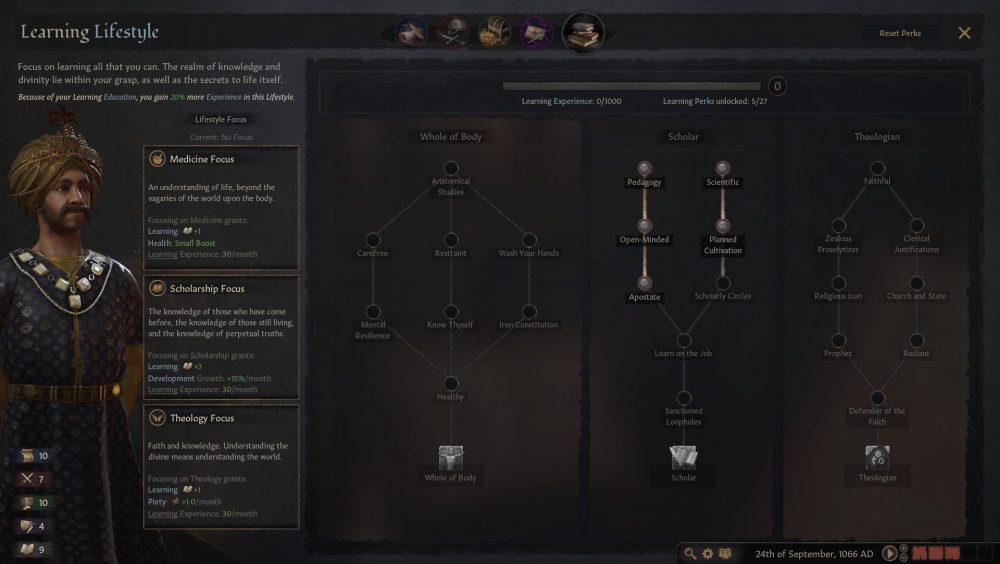This screenshot has width=1000, height=564.
Task: Choose the Theology Focus option
Action: coord(221,467)
